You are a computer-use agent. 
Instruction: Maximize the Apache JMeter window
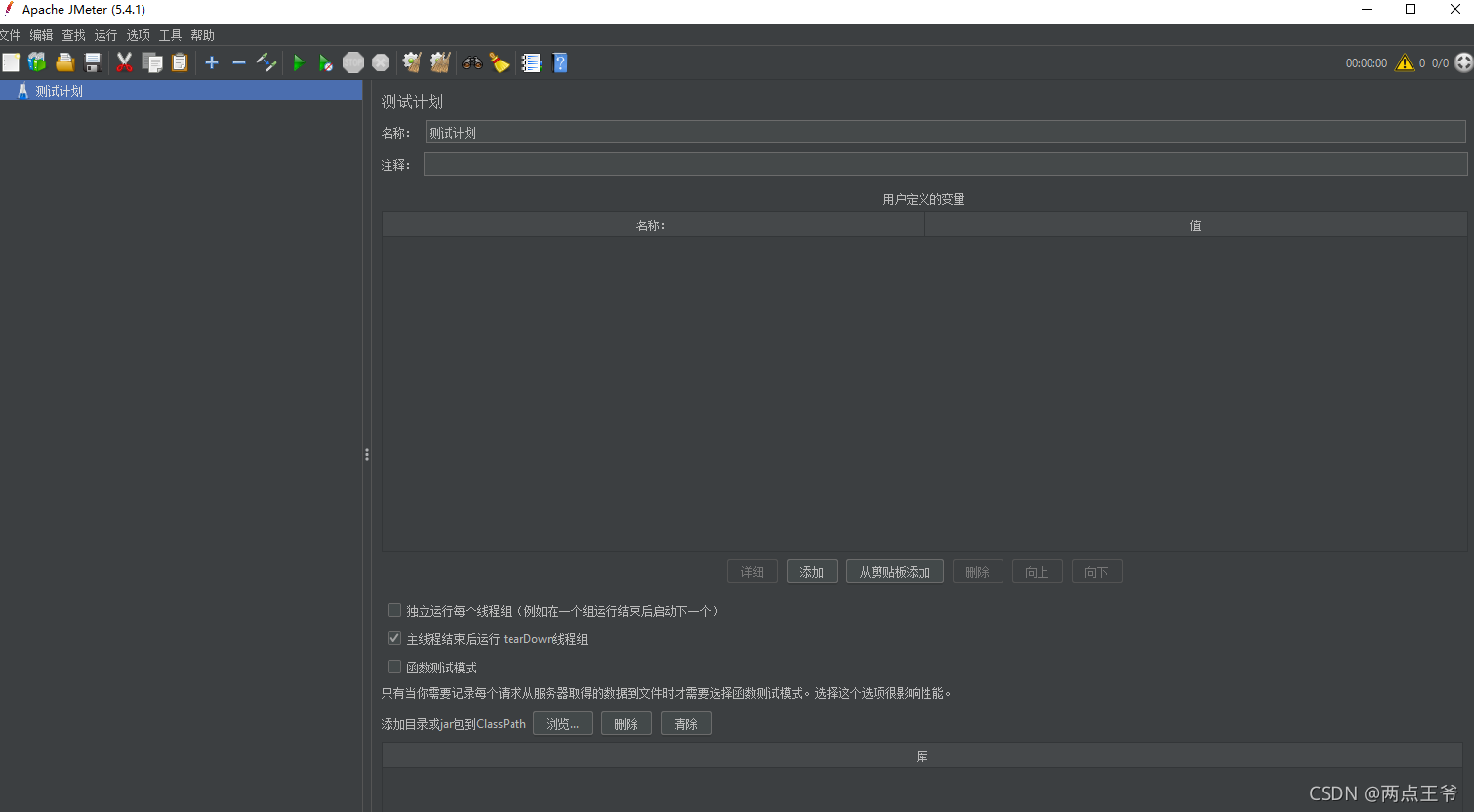point(1411,10)
